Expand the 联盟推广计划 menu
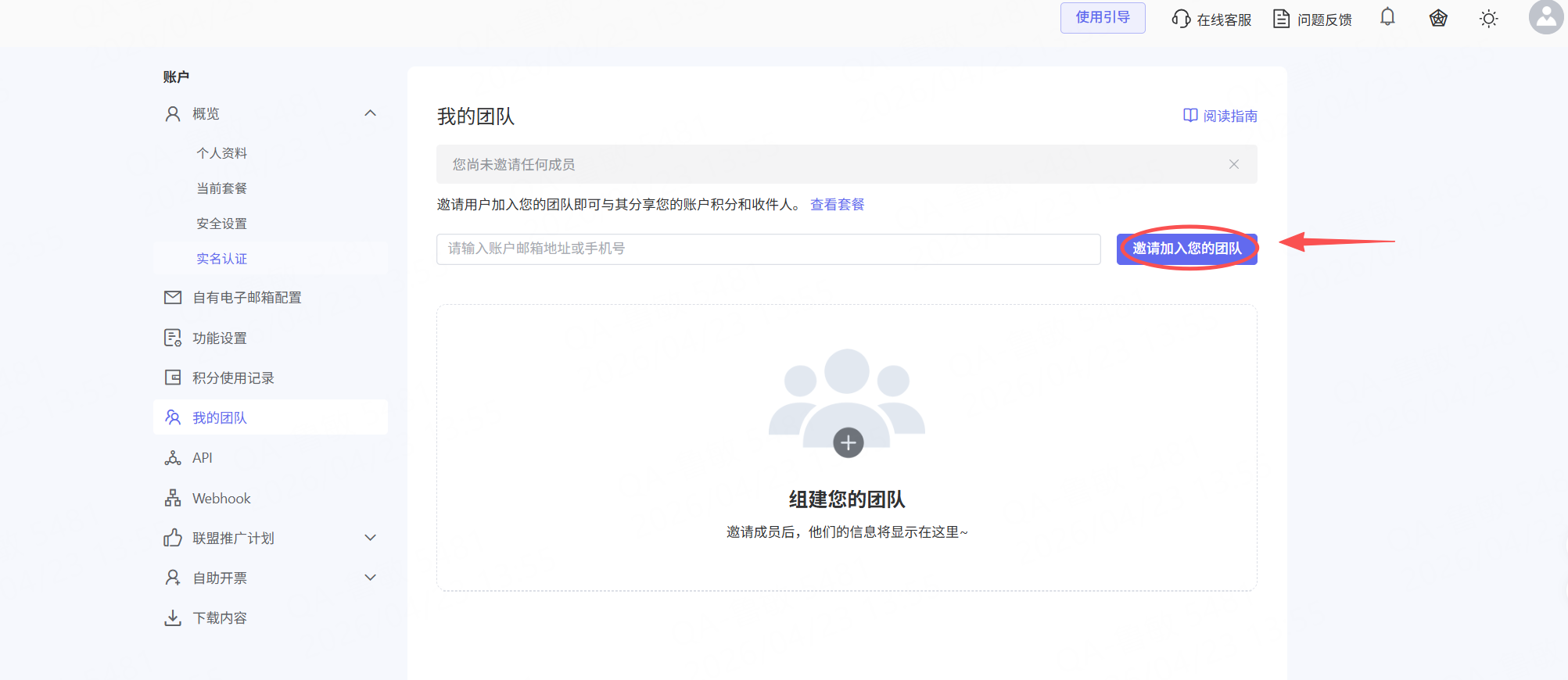The image size is (1568, 680). click(x=370, y=538)
